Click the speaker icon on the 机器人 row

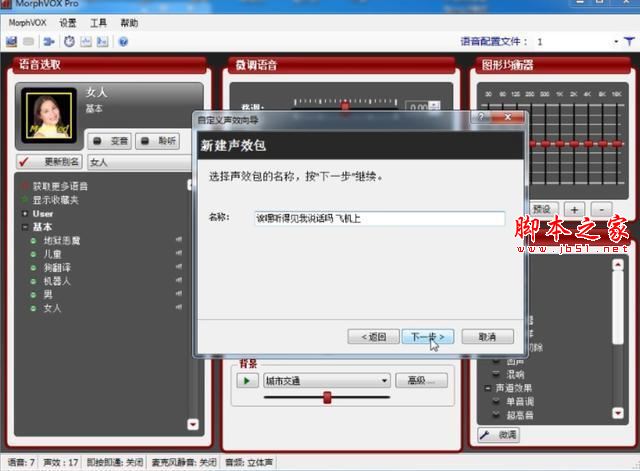(179, 280)
